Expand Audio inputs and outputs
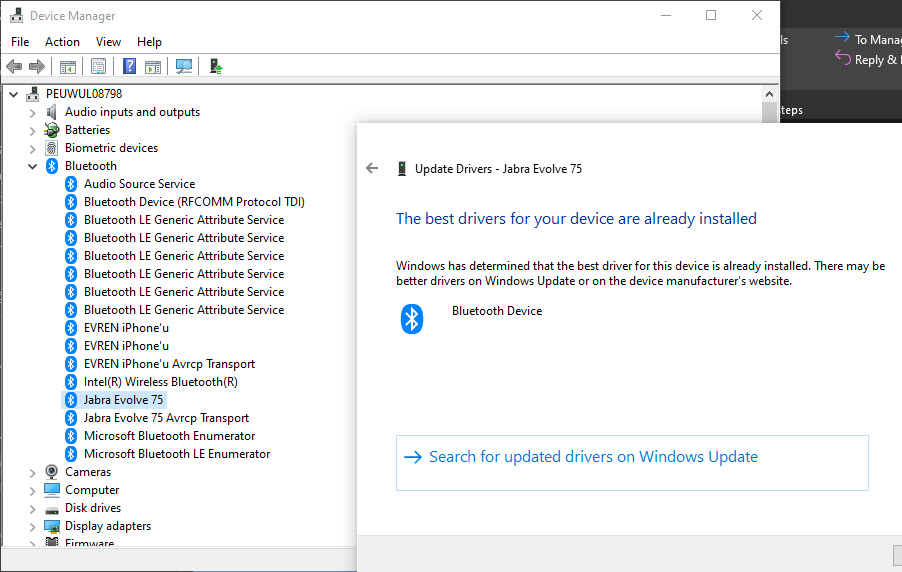Image resolution: width=902 pixels, height=572 pixels. coord(33,113)
